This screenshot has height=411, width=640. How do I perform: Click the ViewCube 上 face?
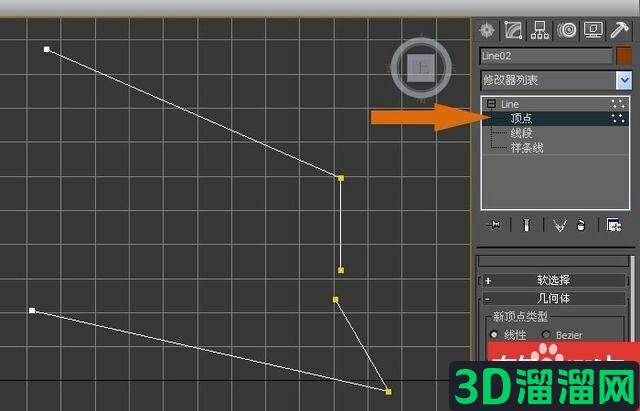click(x=421, y=68)
